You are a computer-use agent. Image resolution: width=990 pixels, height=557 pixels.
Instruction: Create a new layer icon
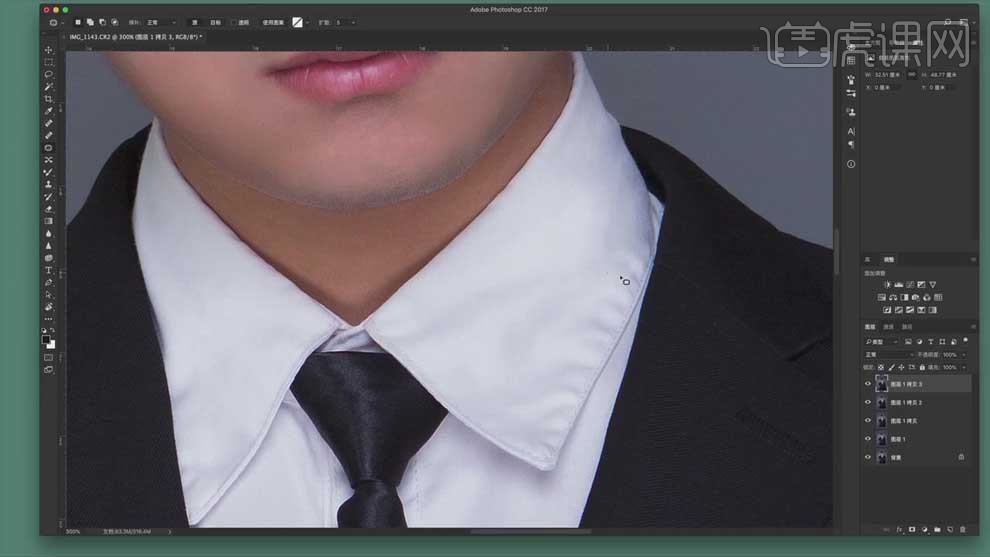[950, 530]
